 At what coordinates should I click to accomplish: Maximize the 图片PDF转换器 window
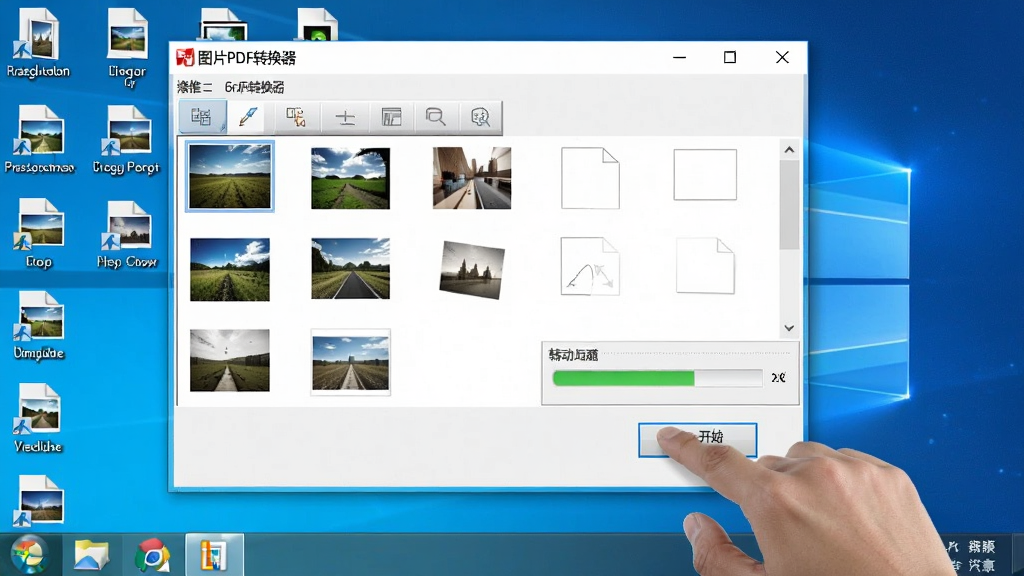[729, 57]
